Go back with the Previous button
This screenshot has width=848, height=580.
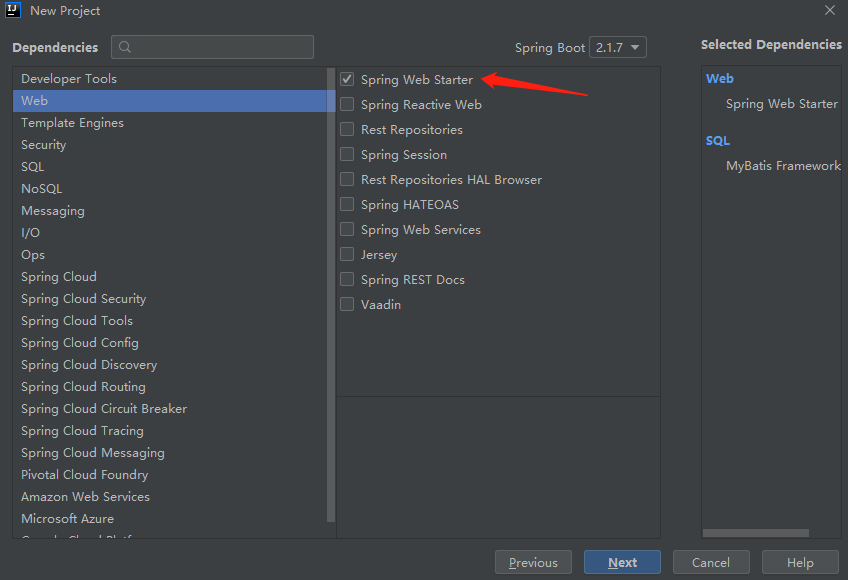coord(533,562)
